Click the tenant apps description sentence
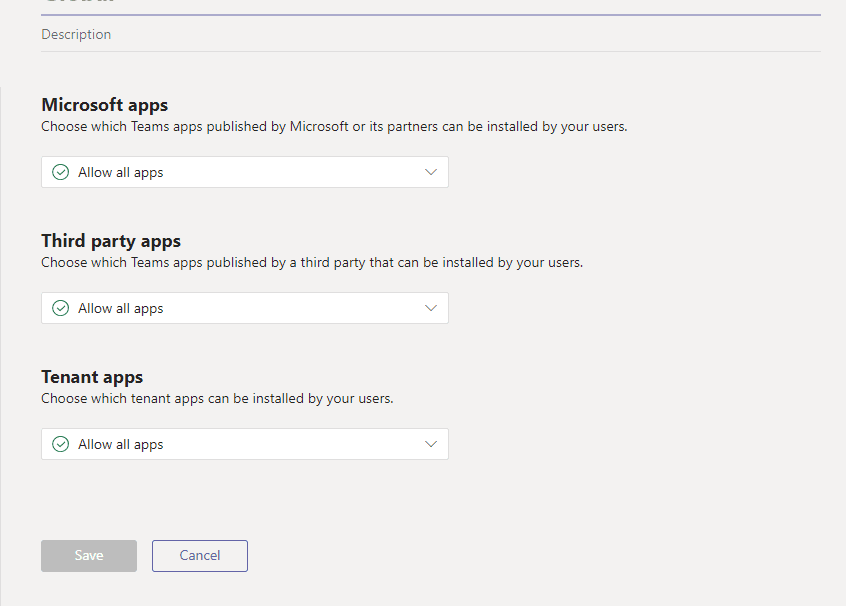 pyautogui.click(x=217, y=399)
